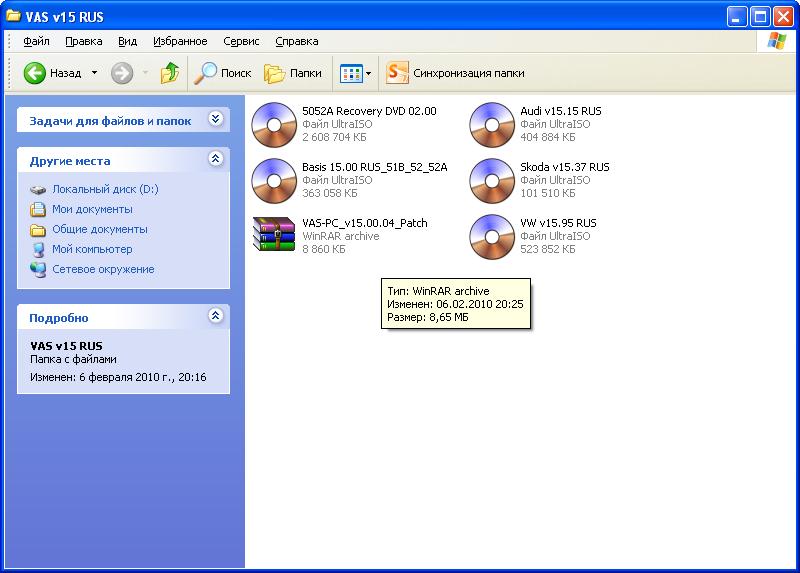Viewport: 800px width, 573px height.
Task: Click the folder synchronization toolbar button
Action: pyautogui.click(x=455, y=73)
